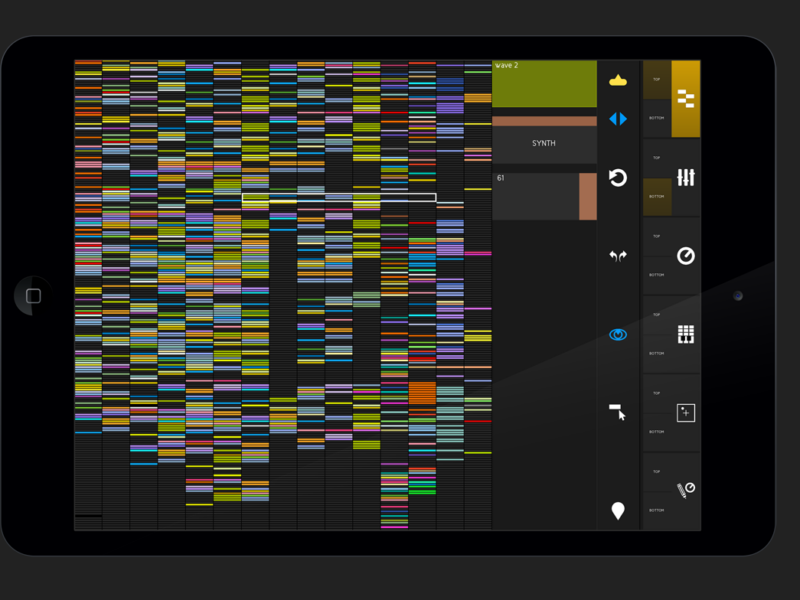This screenshot has height=600, width=800.
Task: Set TOP for the mixer faders panel
Action: [657, 158]
